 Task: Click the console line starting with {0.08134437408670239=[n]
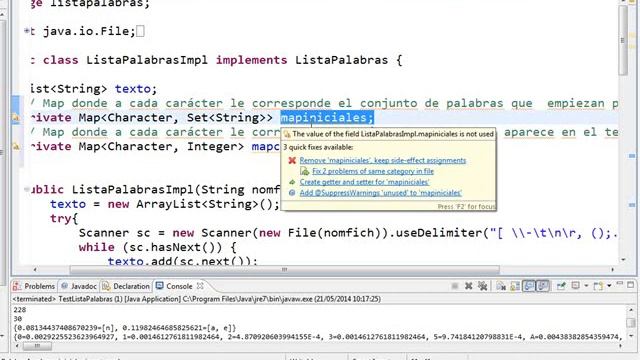point(125,328)
